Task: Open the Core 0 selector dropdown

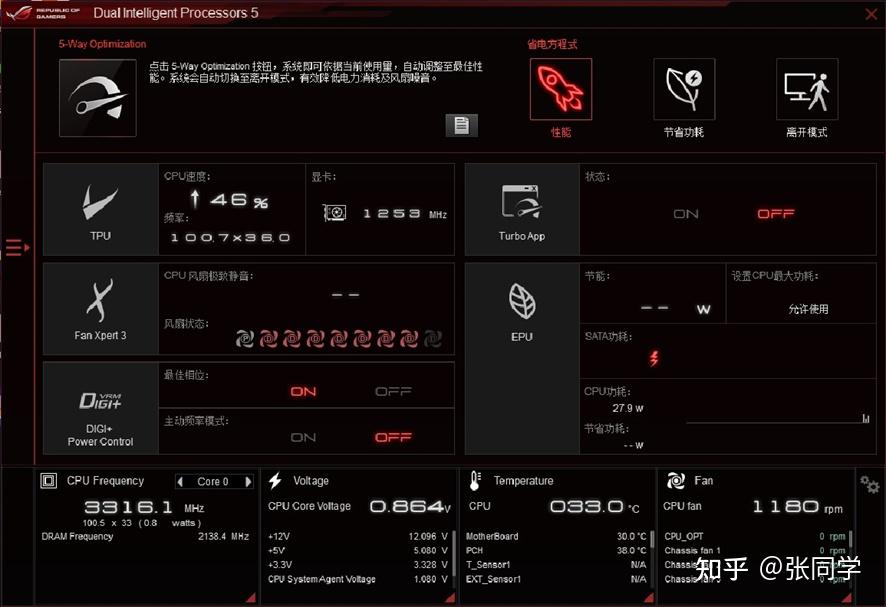Action: coord(213,481)
